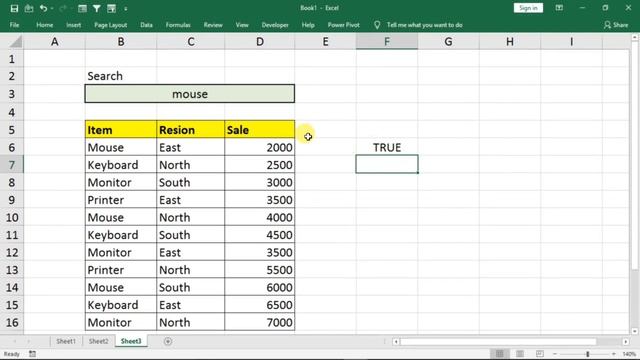Viewport: 640px width, 360px height.
Task: Select the cell containing 2000
Action: point(260,147)
